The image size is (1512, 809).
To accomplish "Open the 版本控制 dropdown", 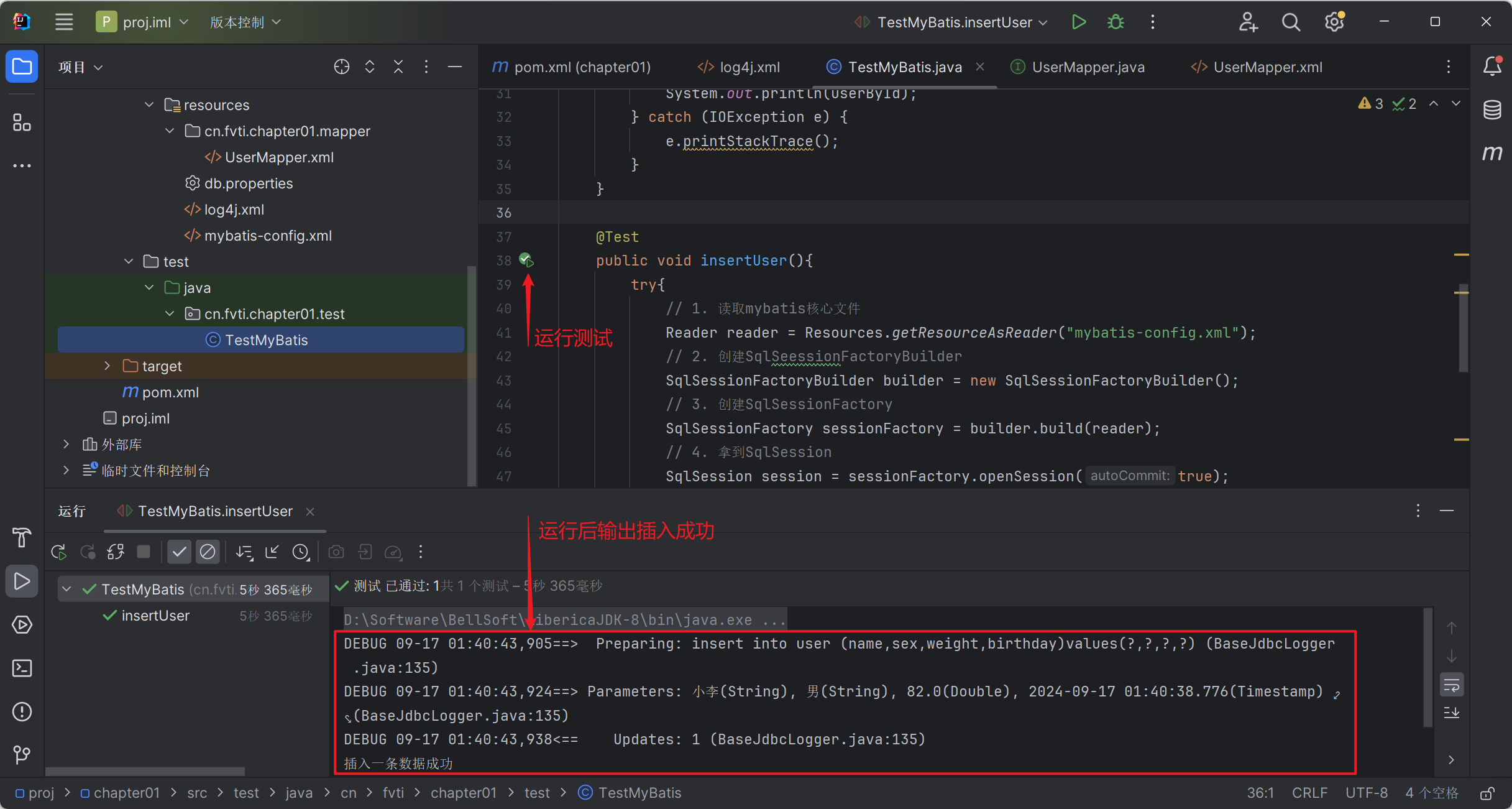I will pyautogui.click(x=245, y=22).
